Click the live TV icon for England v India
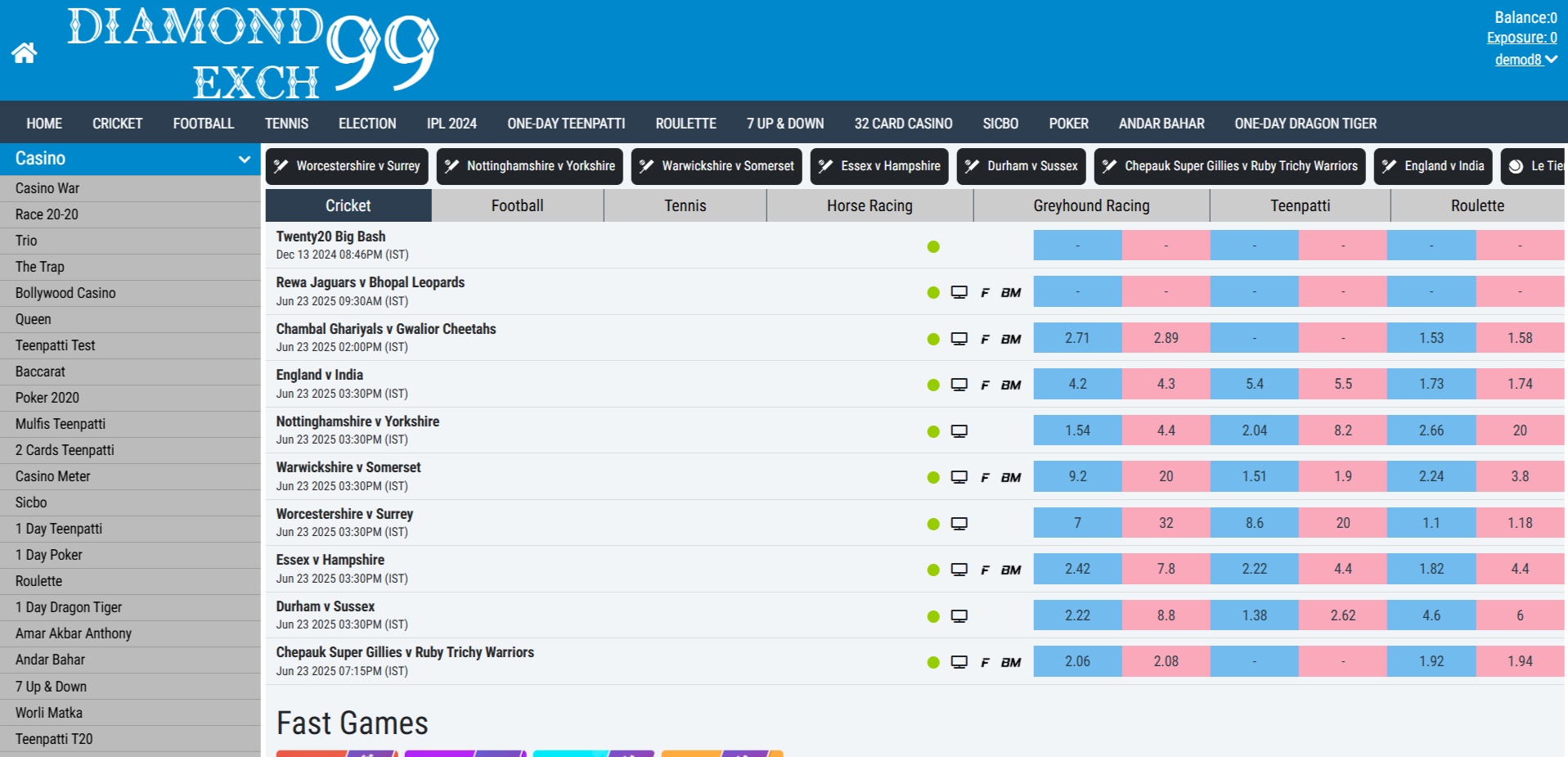This screenshot has width=1568, height=757. pyautogui.click(x=959, y=385)
